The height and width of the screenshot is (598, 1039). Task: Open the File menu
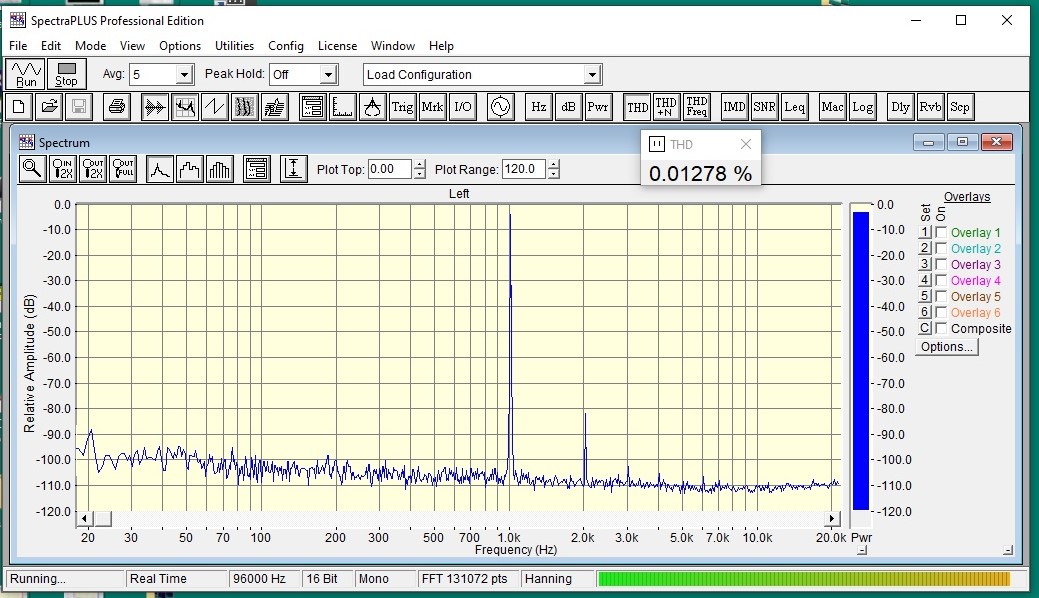pos(18,46)
